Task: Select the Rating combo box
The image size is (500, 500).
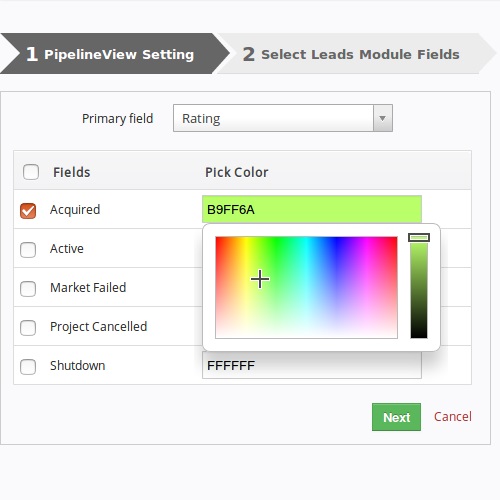Action: pyautogui.click(x=283, y=118)
